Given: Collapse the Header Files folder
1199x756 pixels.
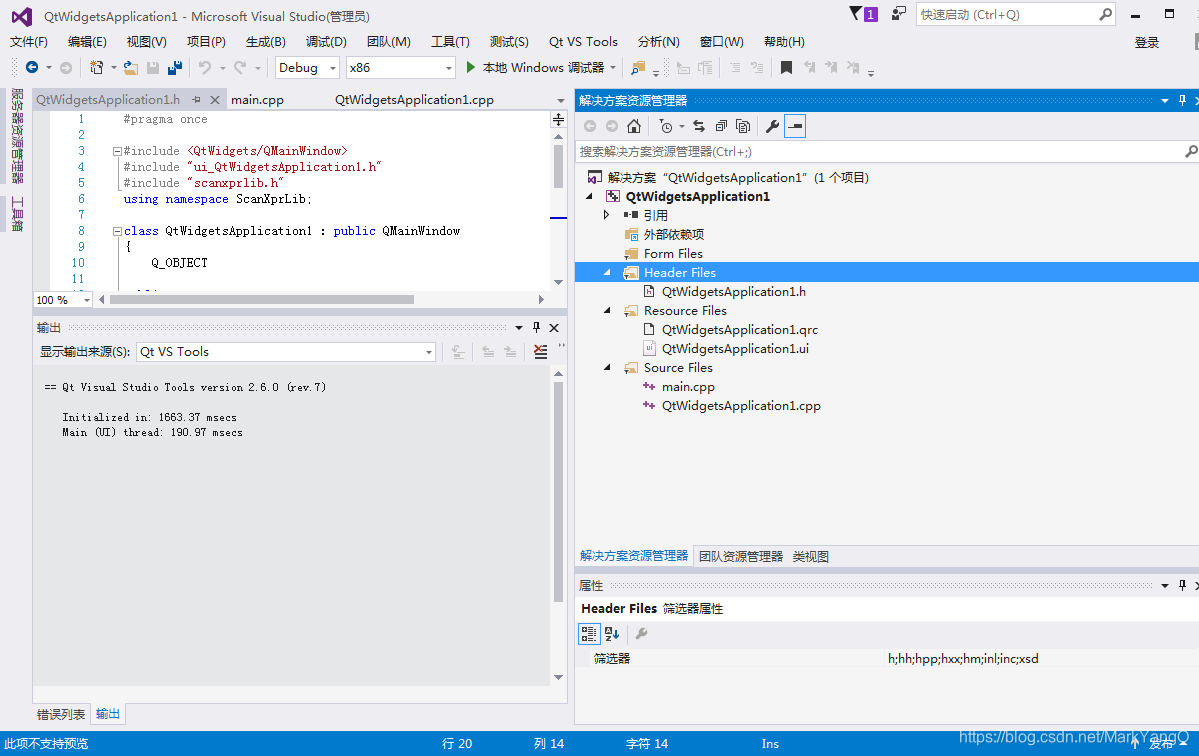Looking at the screenshot, I should point(607,272).
